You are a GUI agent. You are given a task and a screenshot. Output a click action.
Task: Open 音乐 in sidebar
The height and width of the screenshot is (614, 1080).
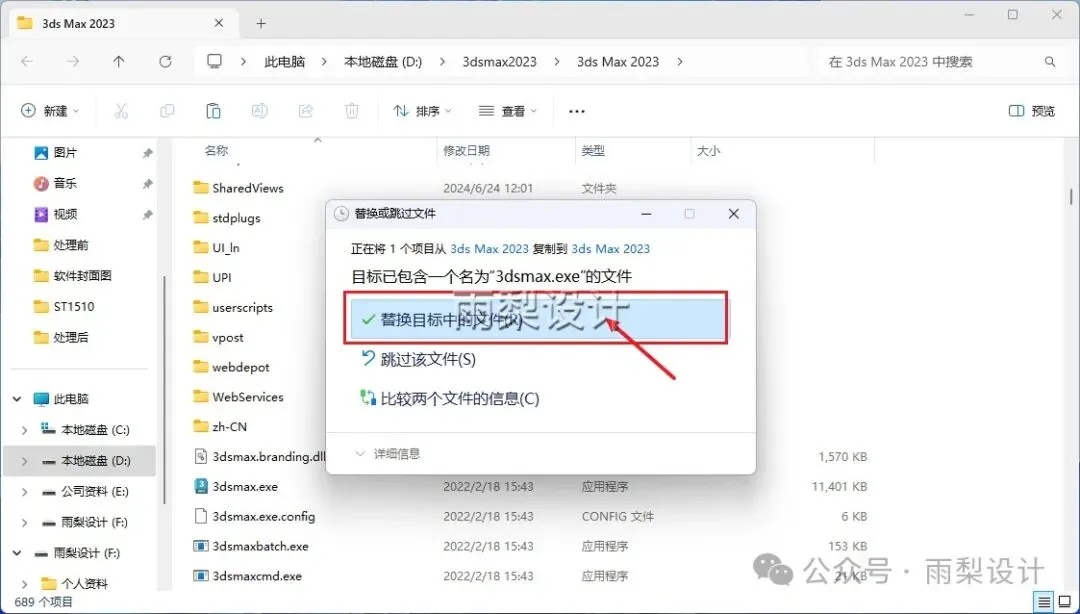click(55, 183)
